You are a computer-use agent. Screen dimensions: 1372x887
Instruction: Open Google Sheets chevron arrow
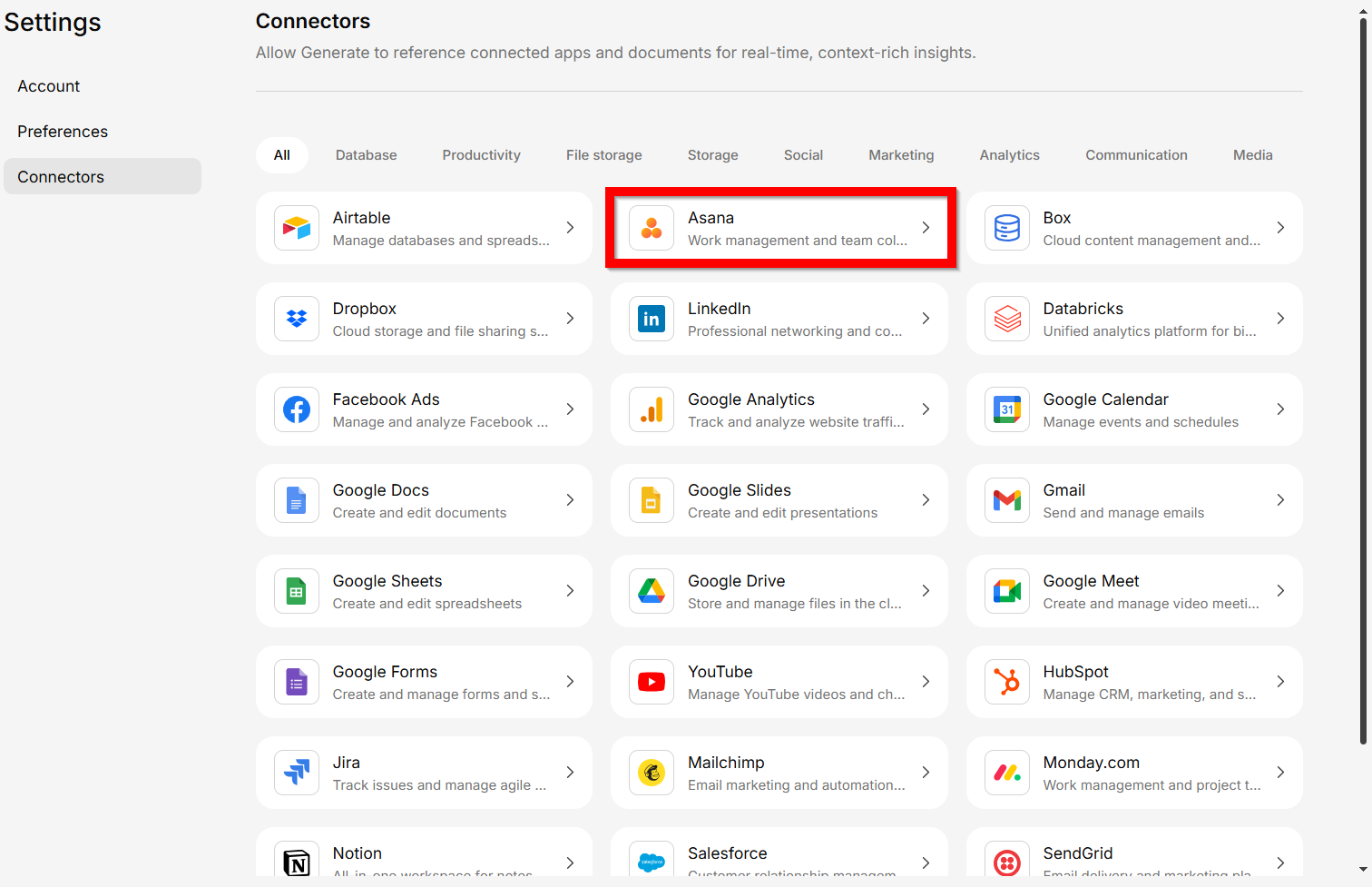coord(570,591)
